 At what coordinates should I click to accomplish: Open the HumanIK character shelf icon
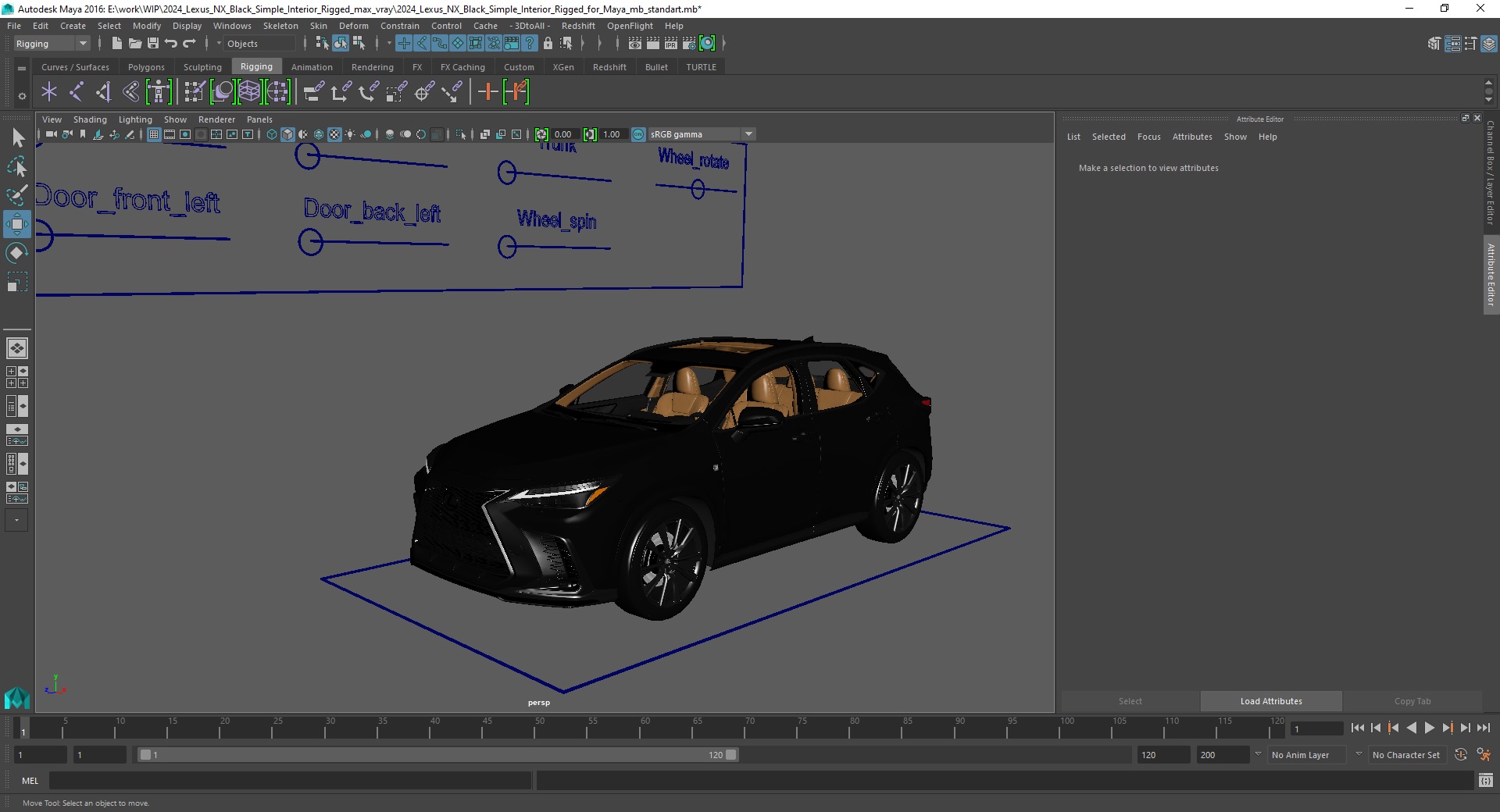pos(159,92)
